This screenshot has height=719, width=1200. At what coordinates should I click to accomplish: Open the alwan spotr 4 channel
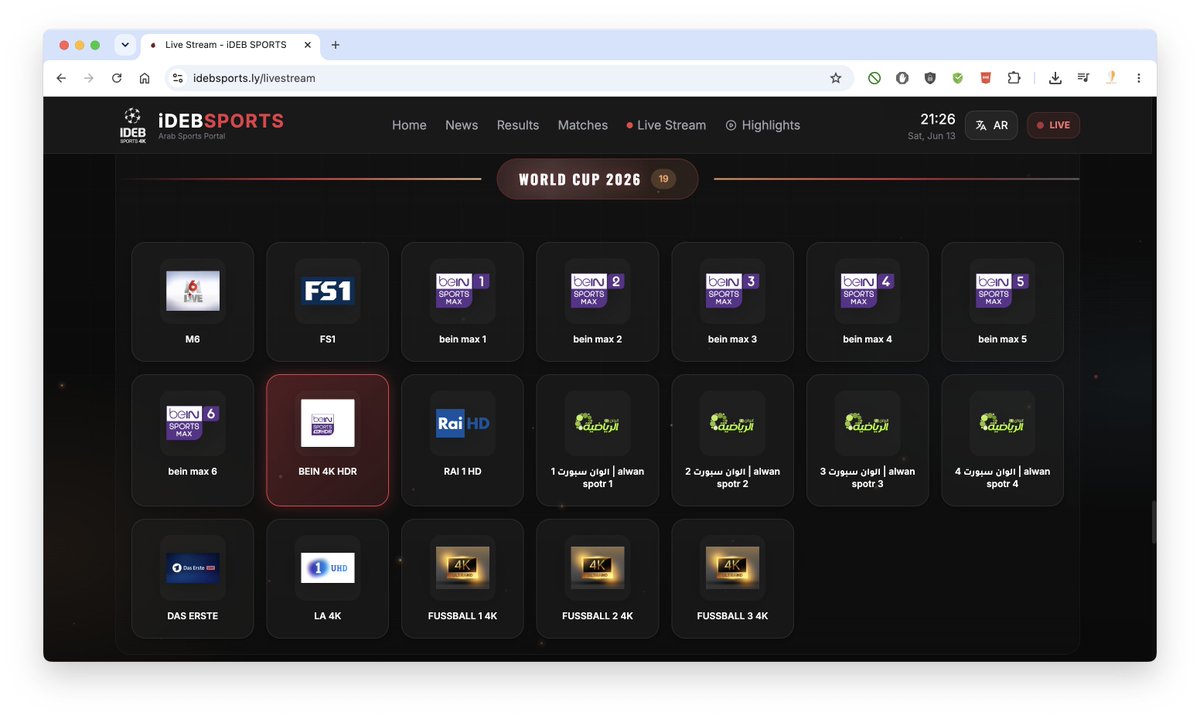(x=1002, y=440)
